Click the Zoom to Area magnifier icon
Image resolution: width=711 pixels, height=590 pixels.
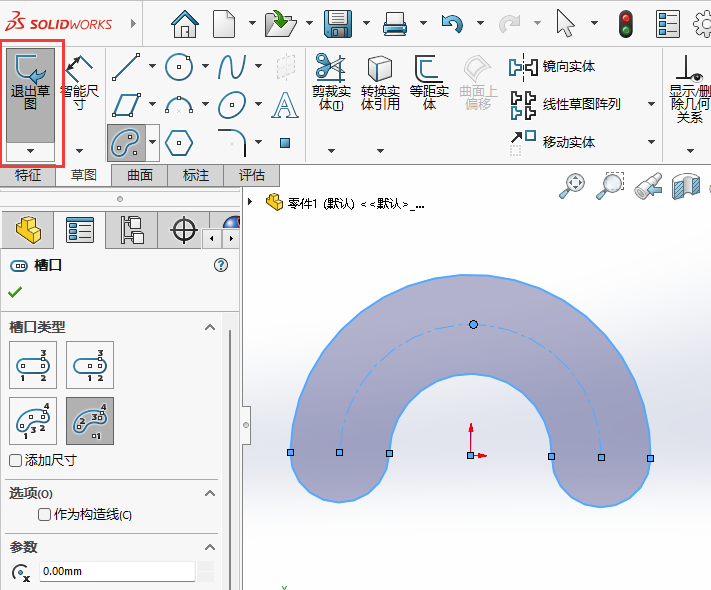[x=610, y=185]
